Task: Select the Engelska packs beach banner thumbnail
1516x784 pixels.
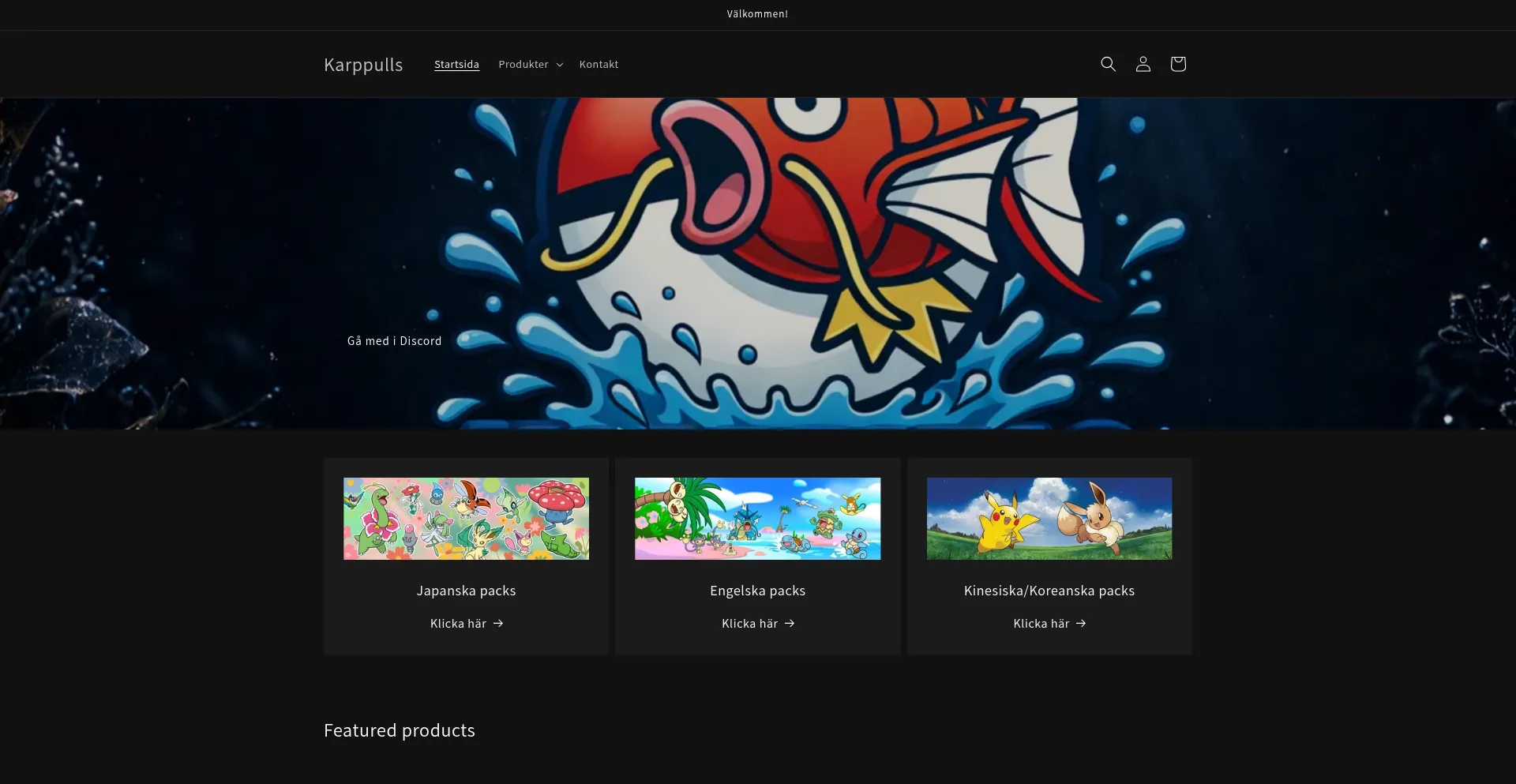Action: 757,519
